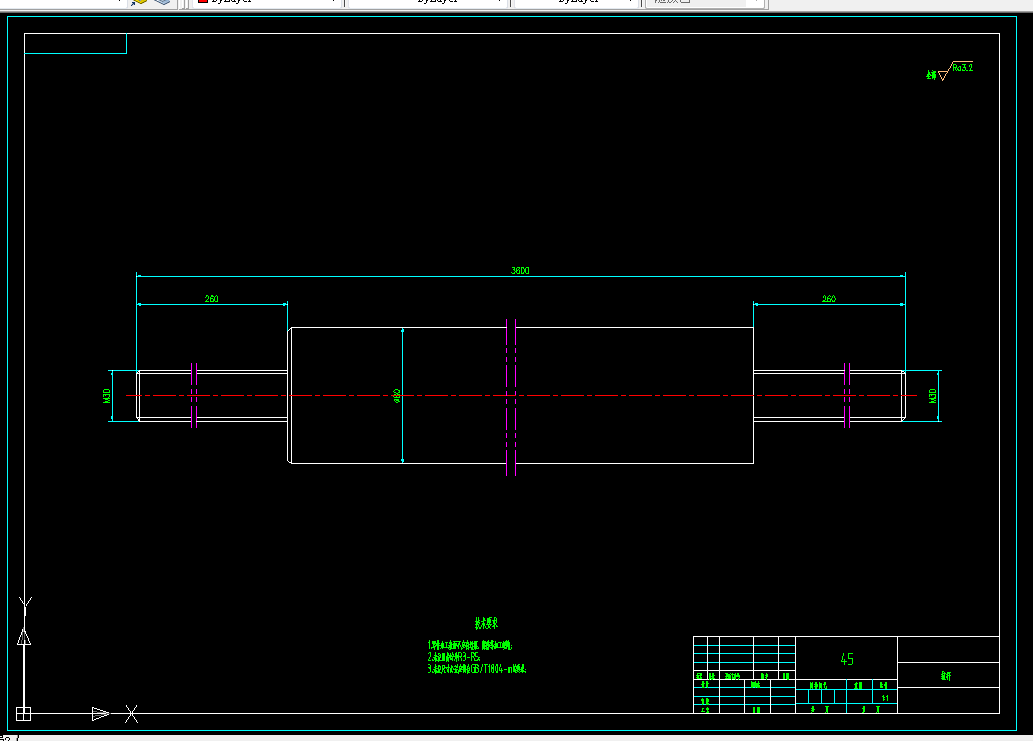
Task: Pick the M30 thread label on the right end
Action: (932, 395)
